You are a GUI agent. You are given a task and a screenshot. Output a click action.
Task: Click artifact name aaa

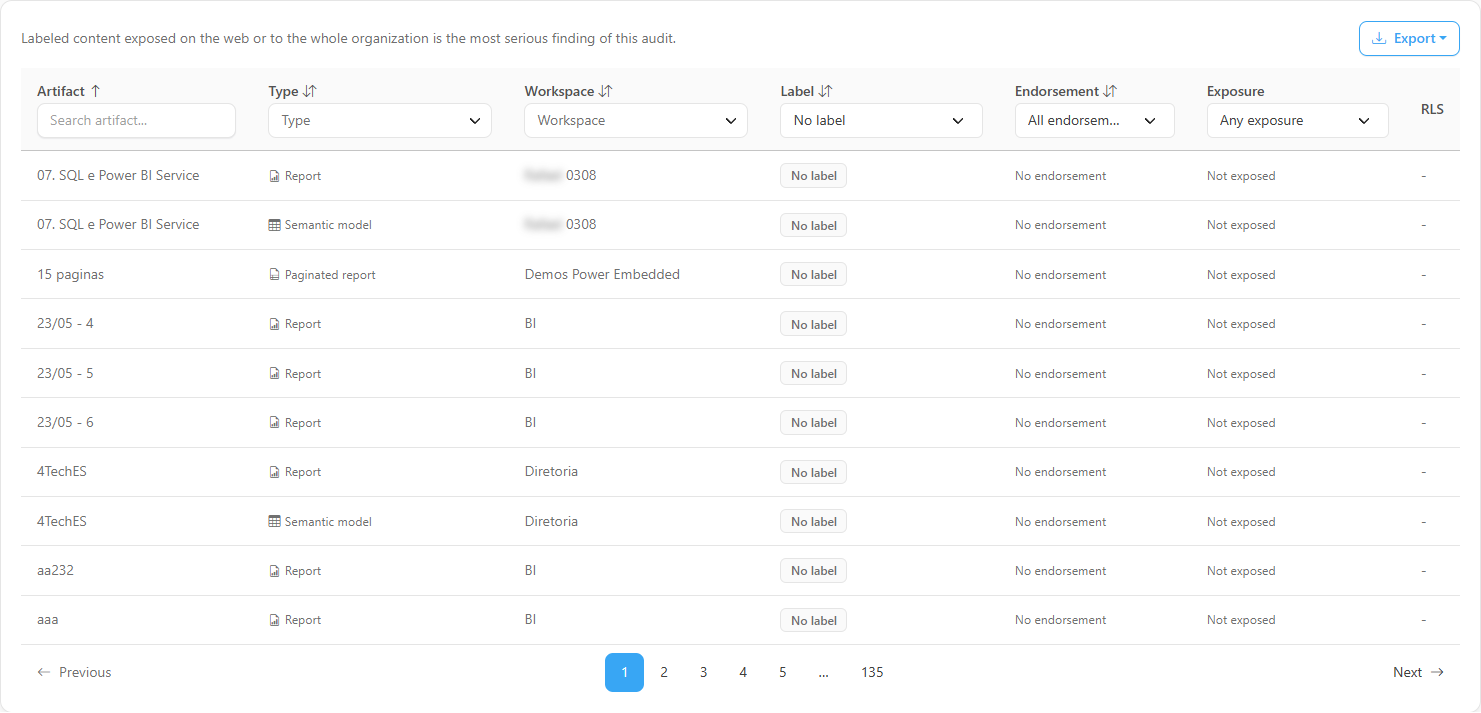48,620
